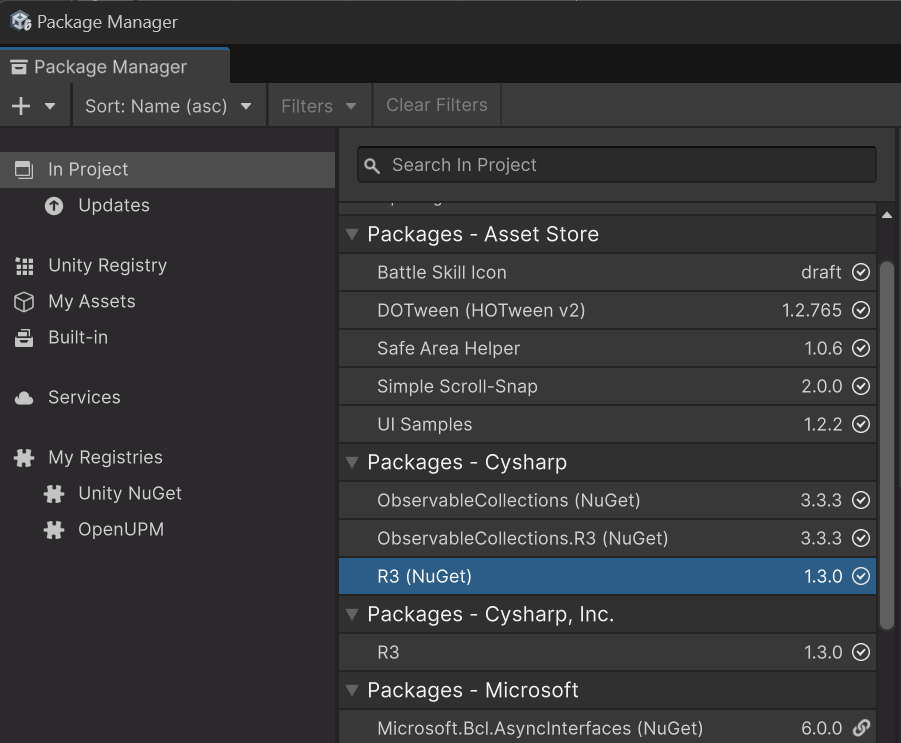The width and height of the screenshot is (901, 743).
Task: Open the Sort: Name (asc) dropdown
Action: pyautogui.click(x=168, y=106)
